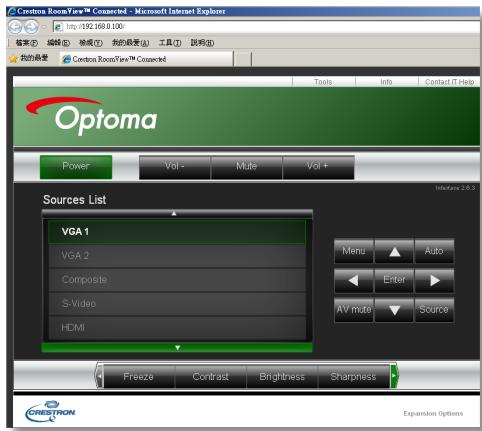482x431 pixels.
Task: Open the projector Menu
Action: 354,251
